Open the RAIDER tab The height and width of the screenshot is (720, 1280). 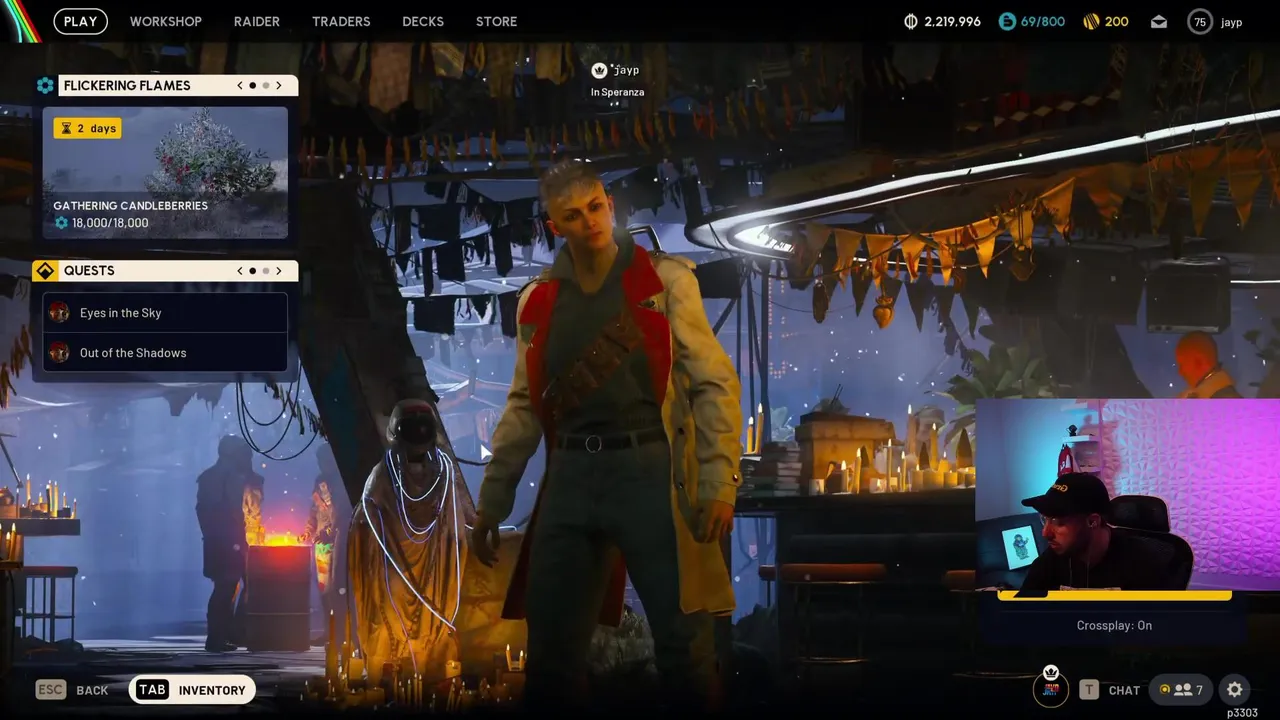[x=257, y=21]
